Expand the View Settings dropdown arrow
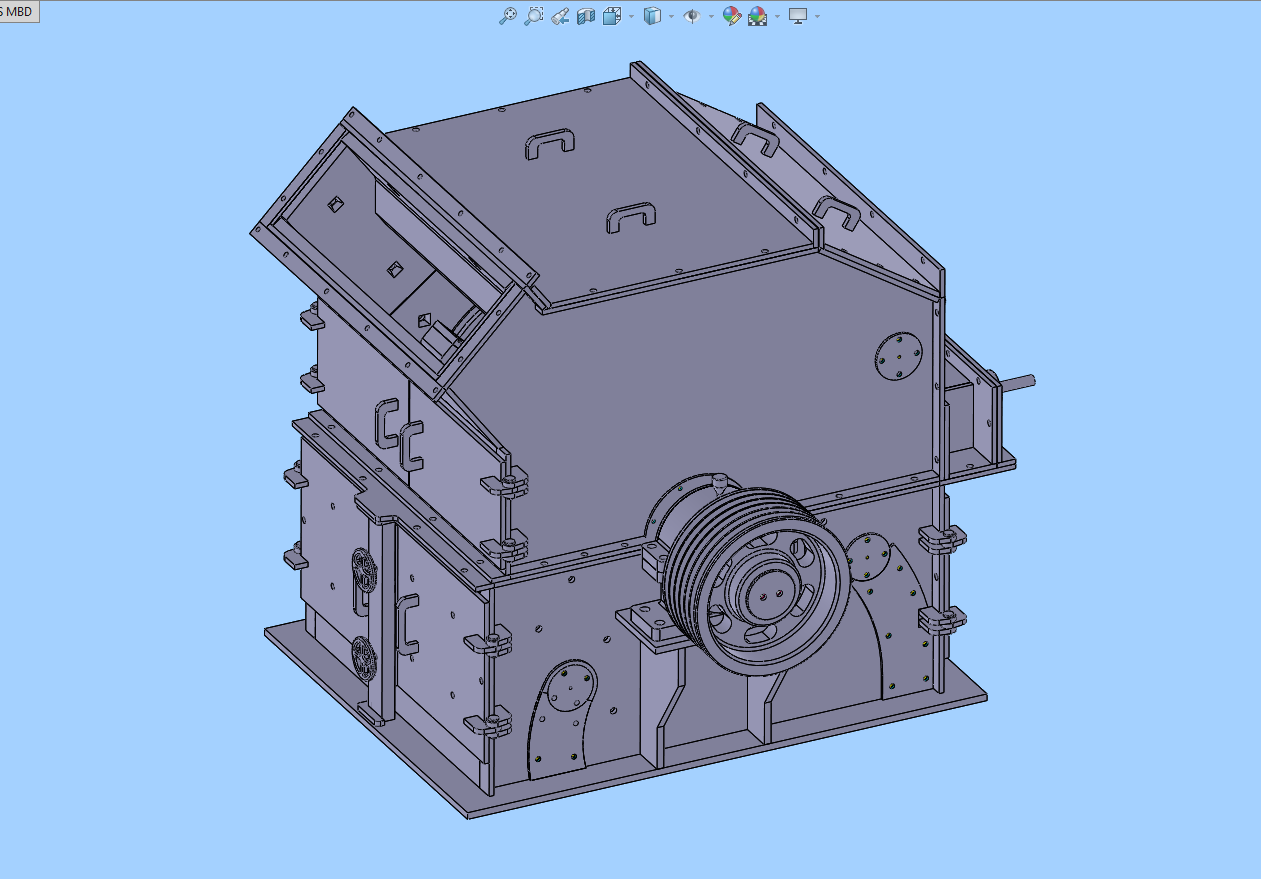 coord(817,16)
